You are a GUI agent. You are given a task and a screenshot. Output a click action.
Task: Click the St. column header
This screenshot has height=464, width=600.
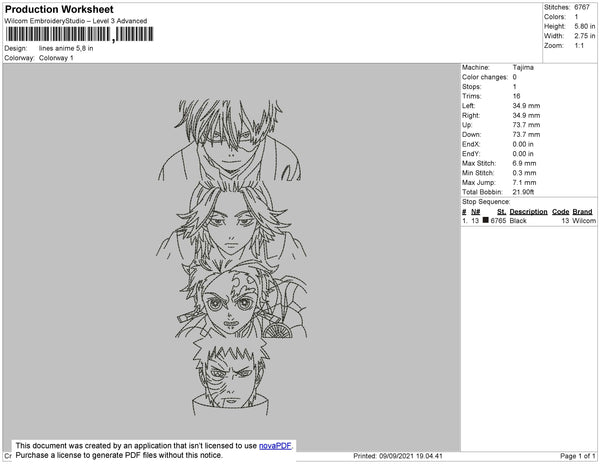pos(501,212)
